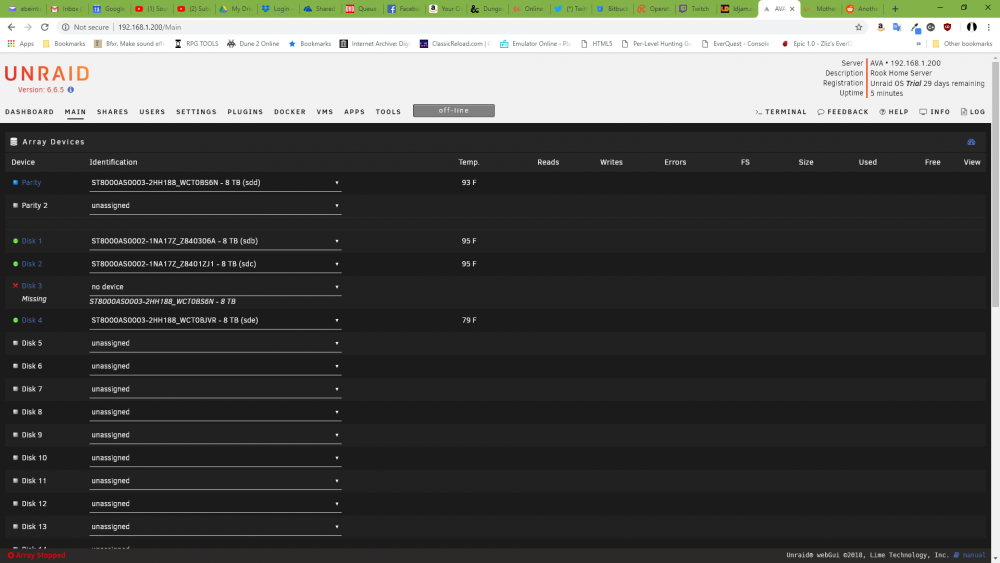Open the Disk 6 unassigned dropdown
The height and width of the screenshot is (563, 1000).
(216, 366)
